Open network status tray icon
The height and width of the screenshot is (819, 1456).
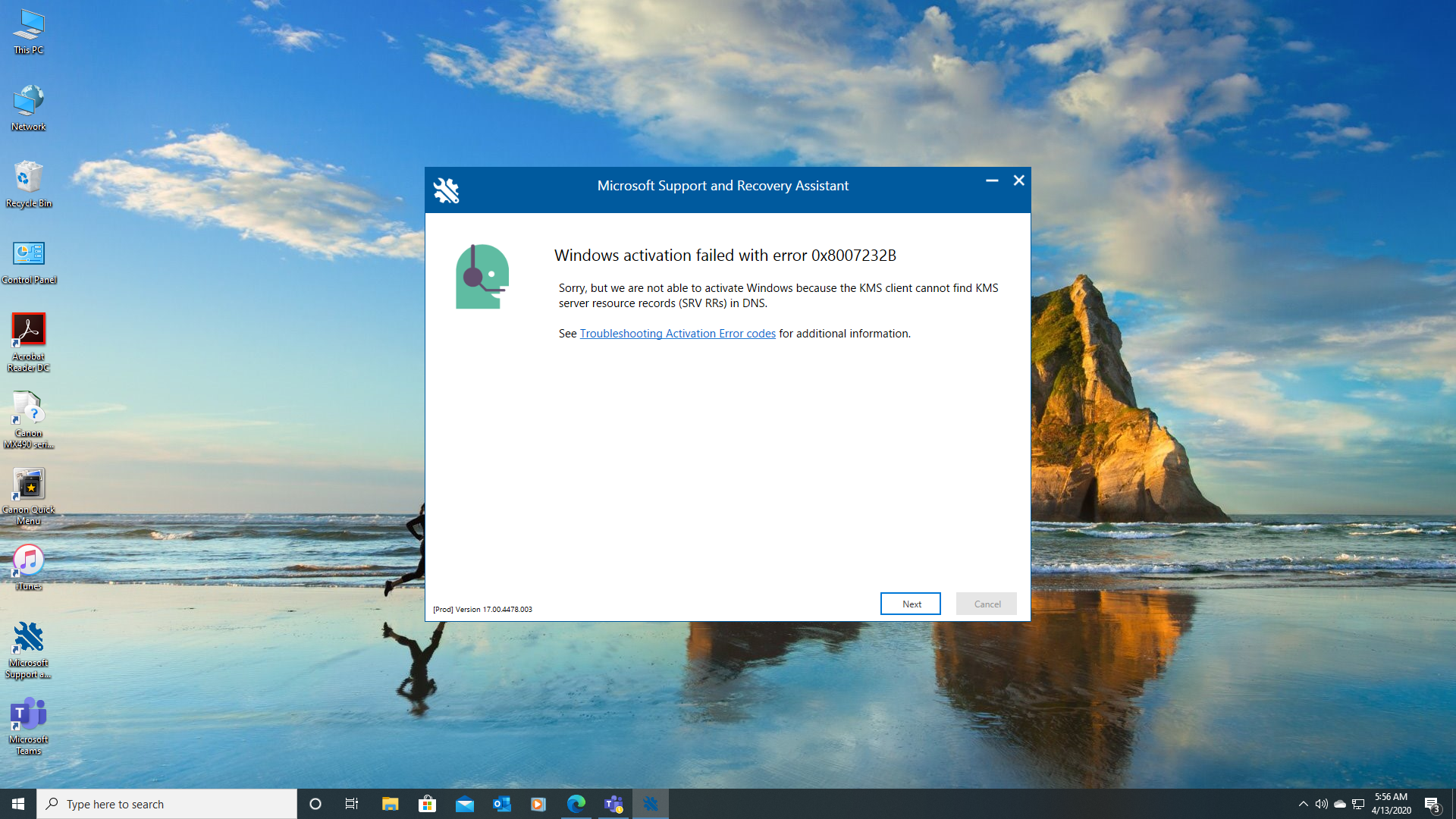tap(1358, 804)
